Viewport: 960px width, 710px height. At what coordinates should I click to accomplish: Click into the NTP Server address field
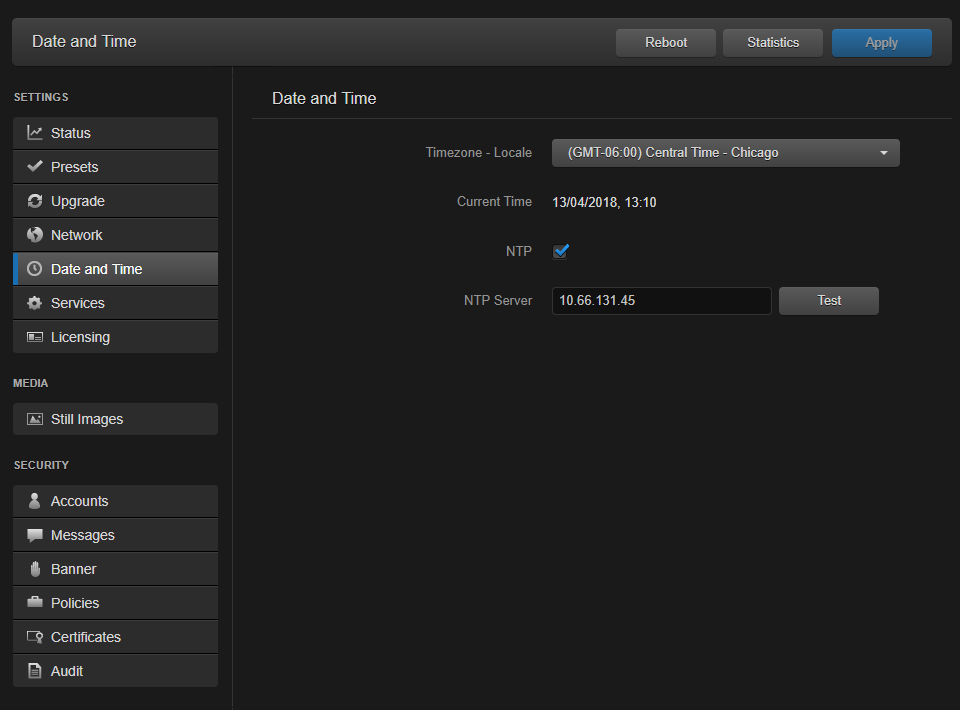coord(661,301)
